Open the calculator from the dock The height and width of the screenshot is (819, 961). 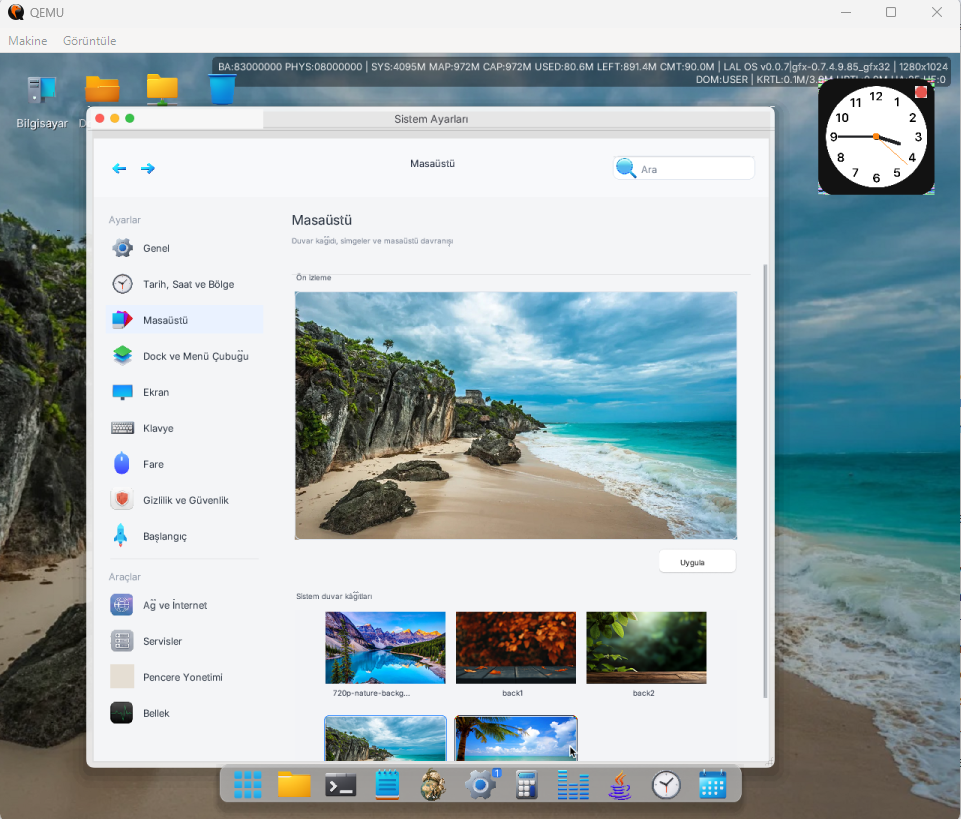pyautogui.click(x=527, y=785)
